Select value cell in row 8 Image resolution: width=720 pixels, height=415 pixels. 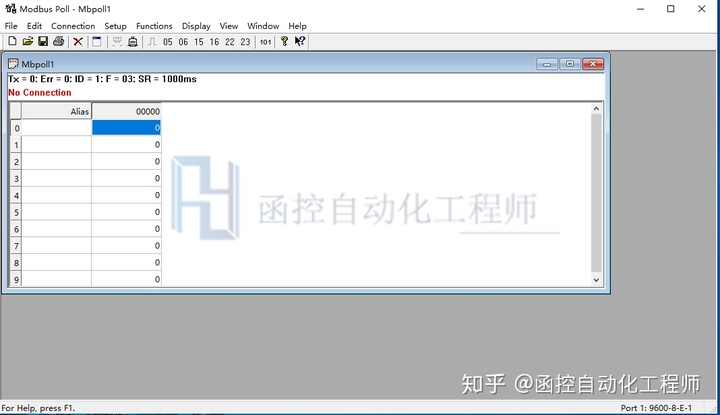(126, 262)
